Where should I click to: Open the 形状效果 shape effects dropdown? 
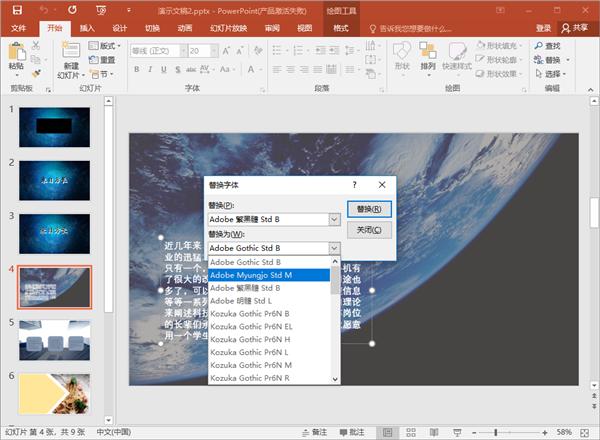499,73
